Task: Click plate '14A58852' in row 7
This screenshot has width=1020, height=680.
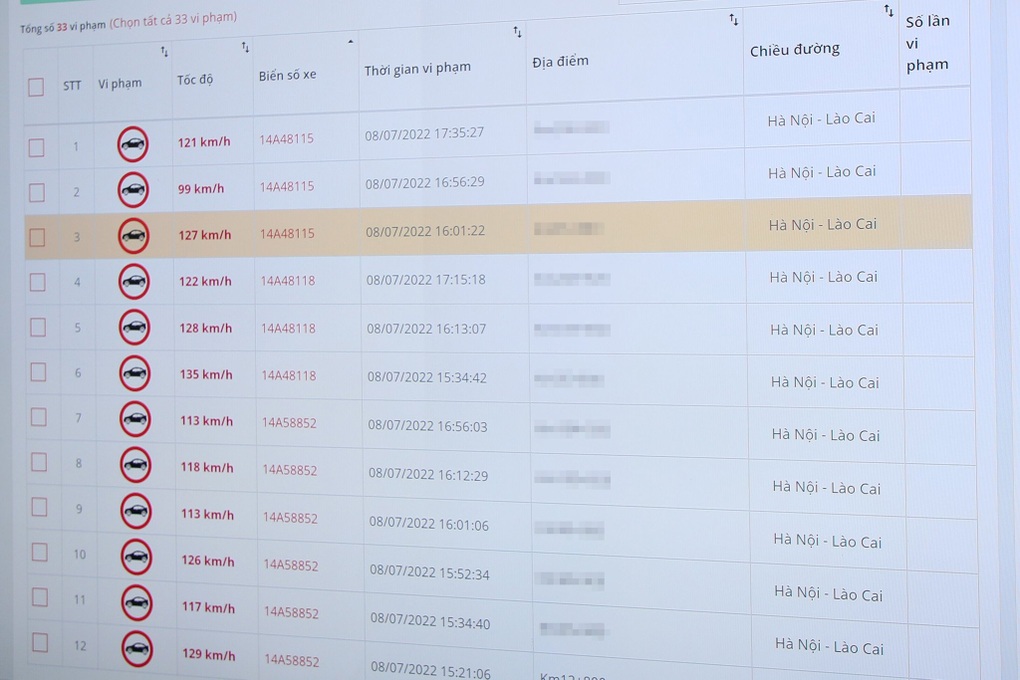Action: [289, 423]
